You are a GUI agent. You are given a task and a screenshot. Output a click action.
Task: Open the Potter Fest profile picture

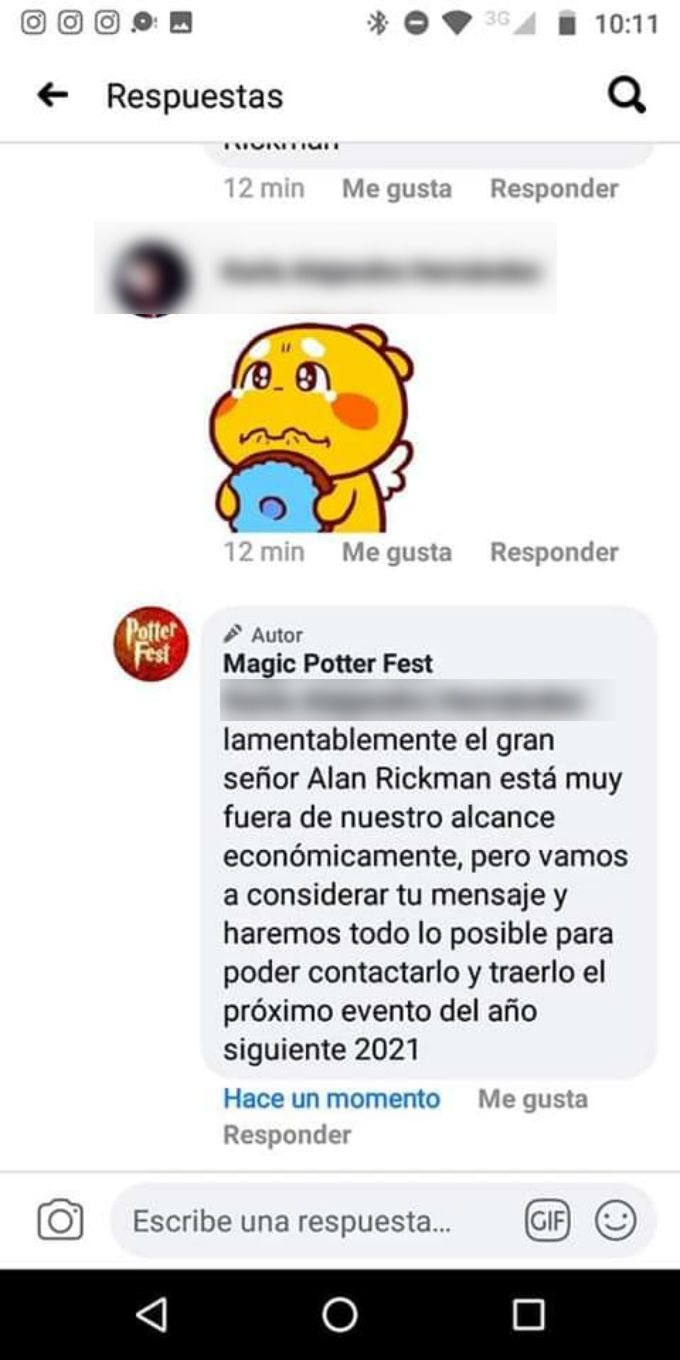click(151, 644)
